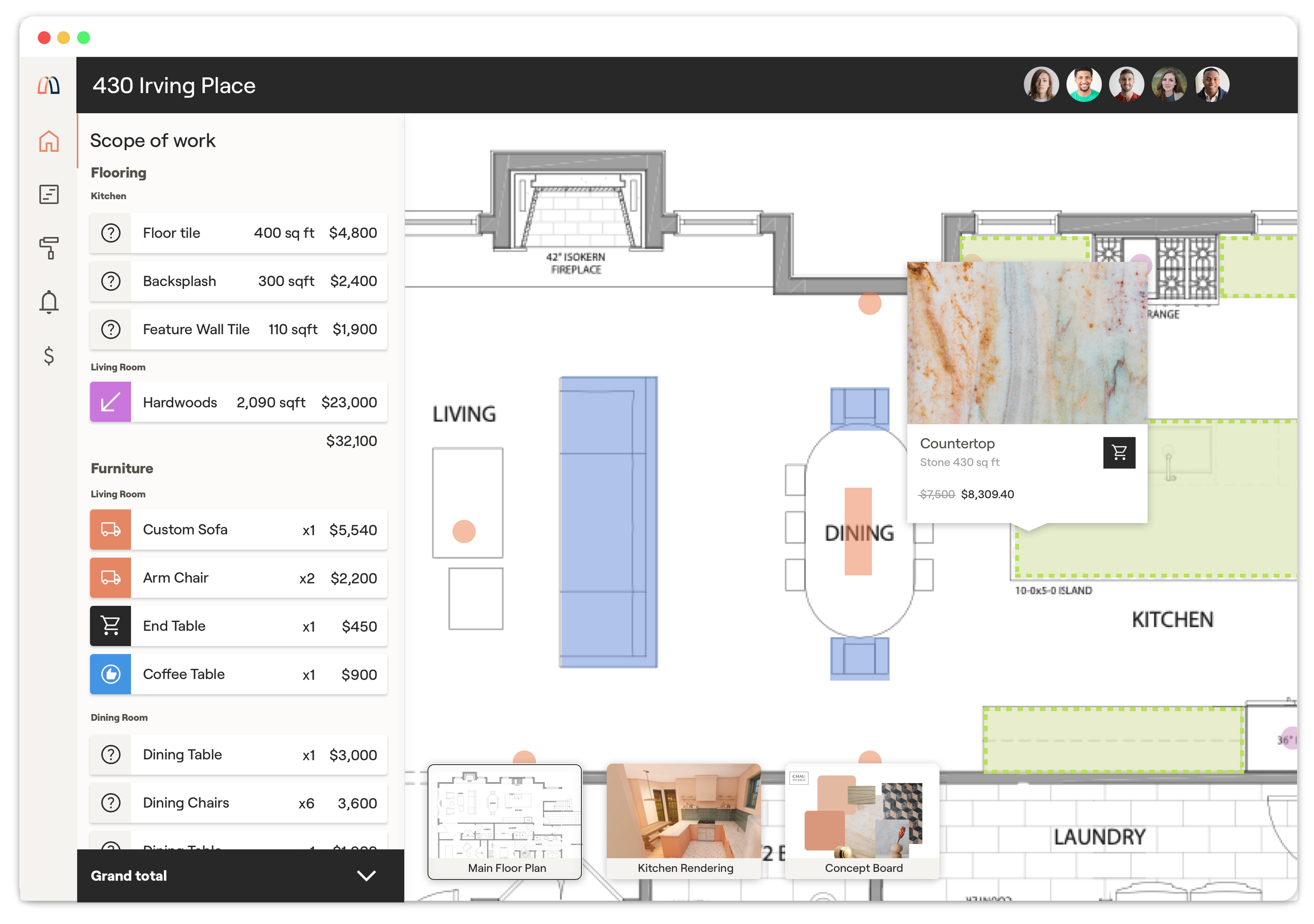Click the purple arrow icon on Hardwoods item
The height and width of the screenshot is (924, 1314).
[x=110, y=402]
